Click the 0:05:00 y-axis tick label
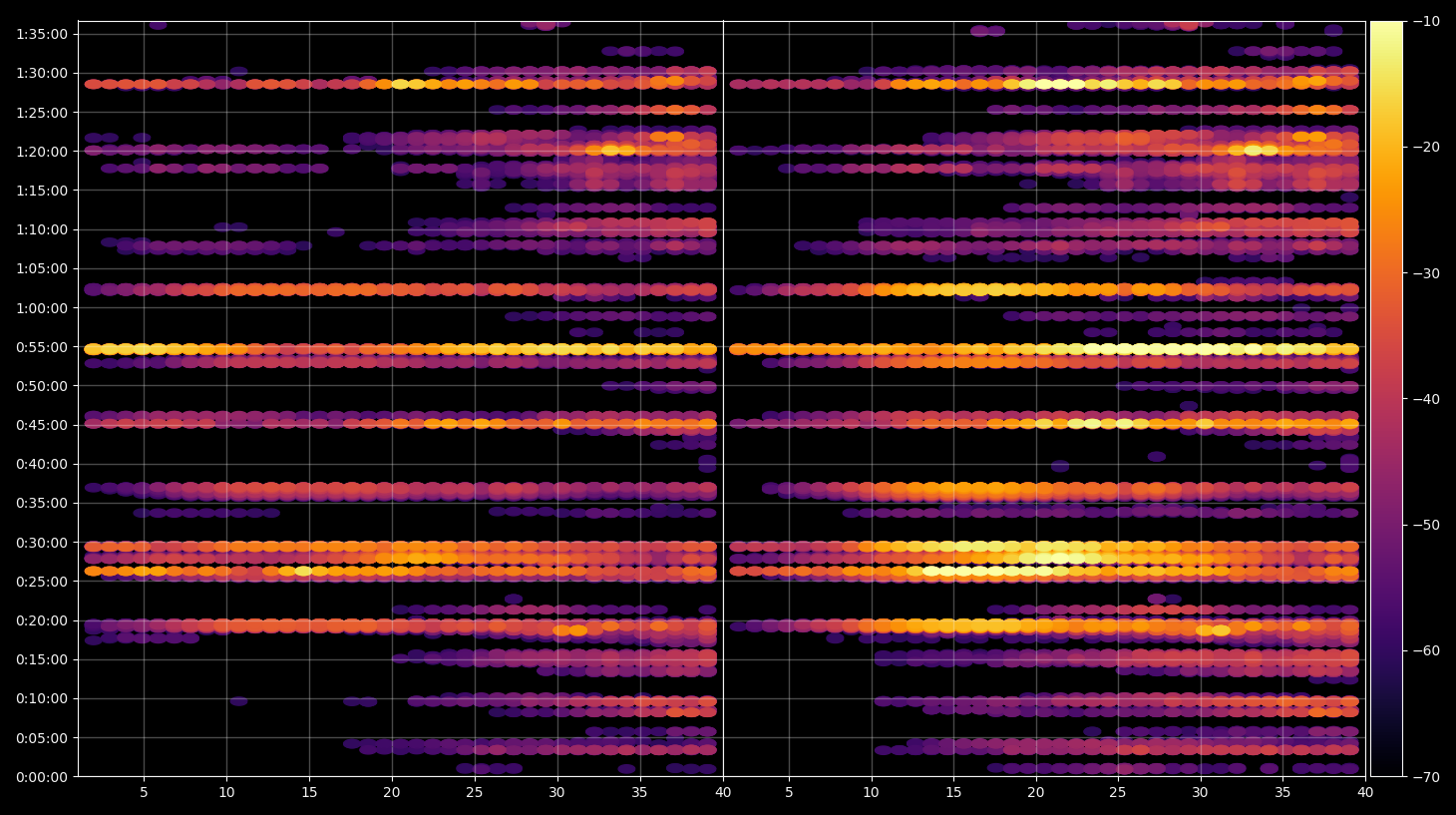 [42, 738]
